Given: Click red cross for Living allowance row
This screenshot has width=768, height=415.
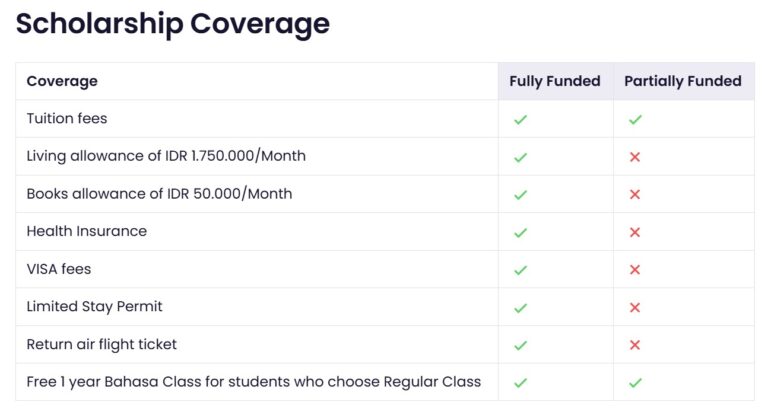Looking at the screenshot, I should tap(635, 157).
